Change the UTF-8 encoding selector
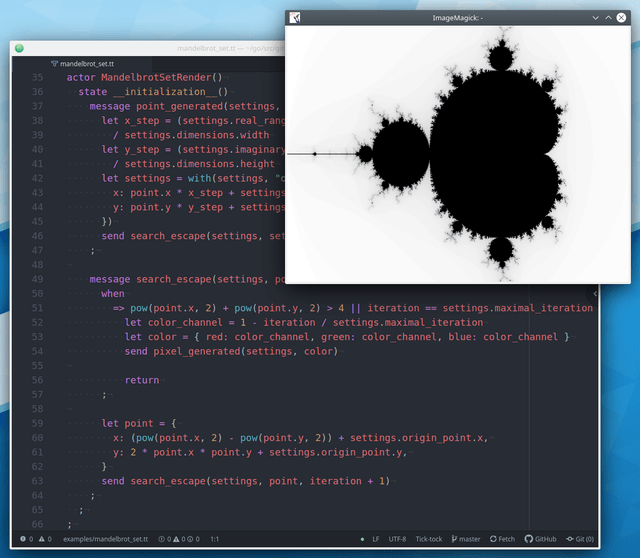 coord(397,539)
